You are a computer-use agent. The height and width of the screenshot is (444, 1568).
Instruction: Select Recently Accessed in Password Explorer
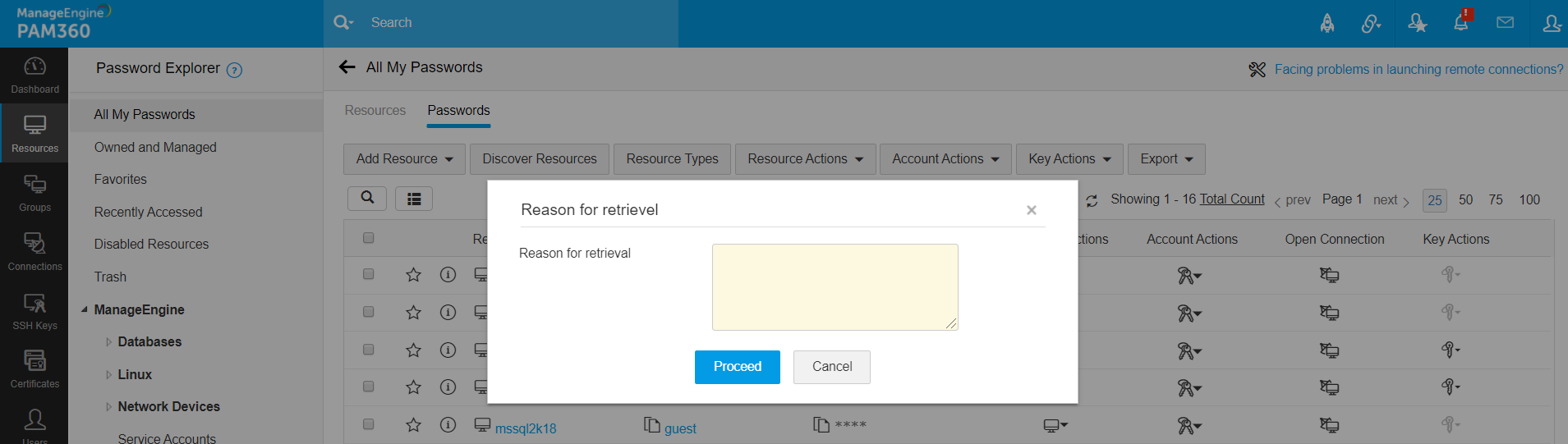tap(148, 212)
